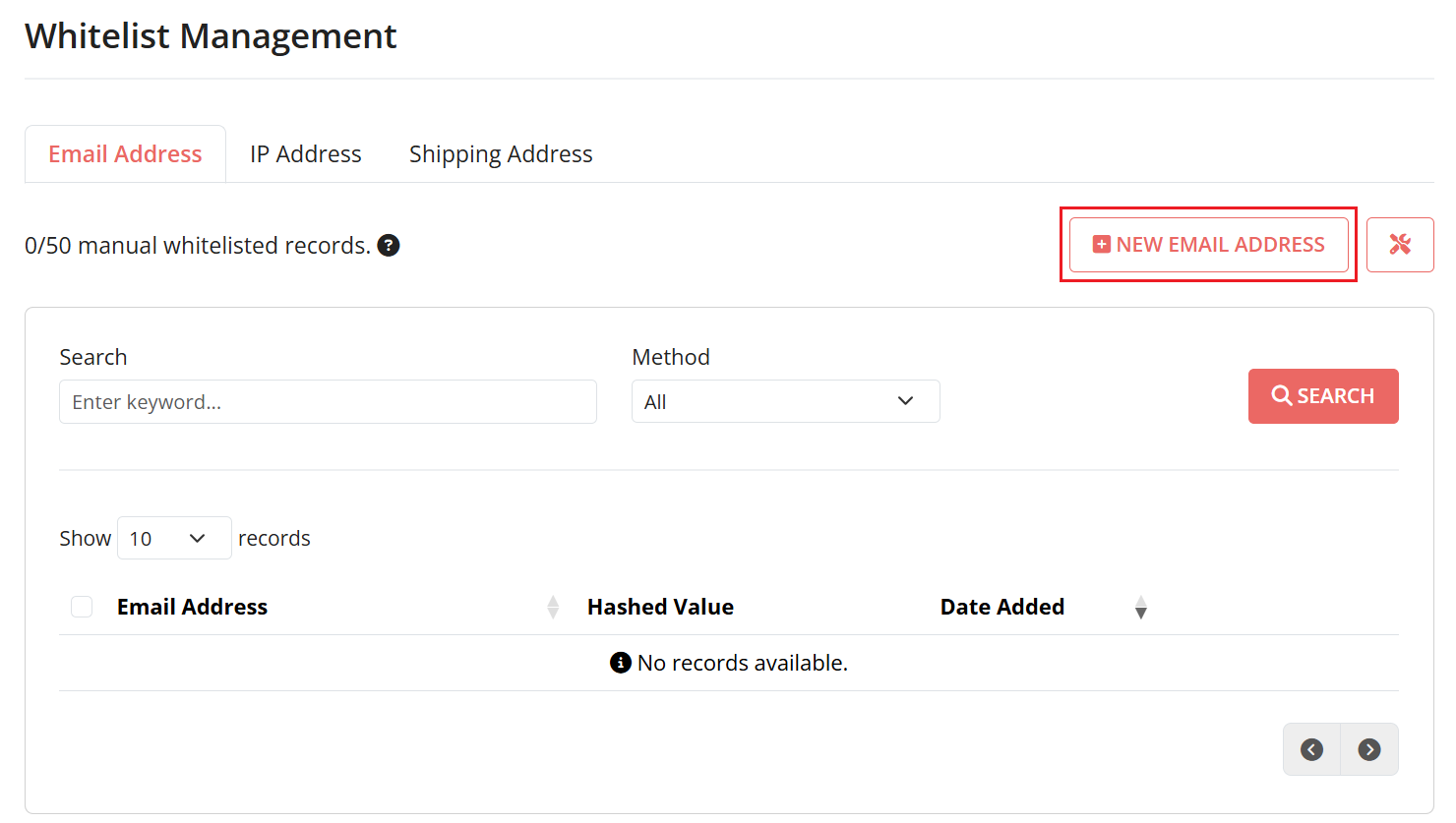Expand the Method dropdown showing All
Image resolution: width=1456 pixels, height=823 pixels.
(785, 401)
